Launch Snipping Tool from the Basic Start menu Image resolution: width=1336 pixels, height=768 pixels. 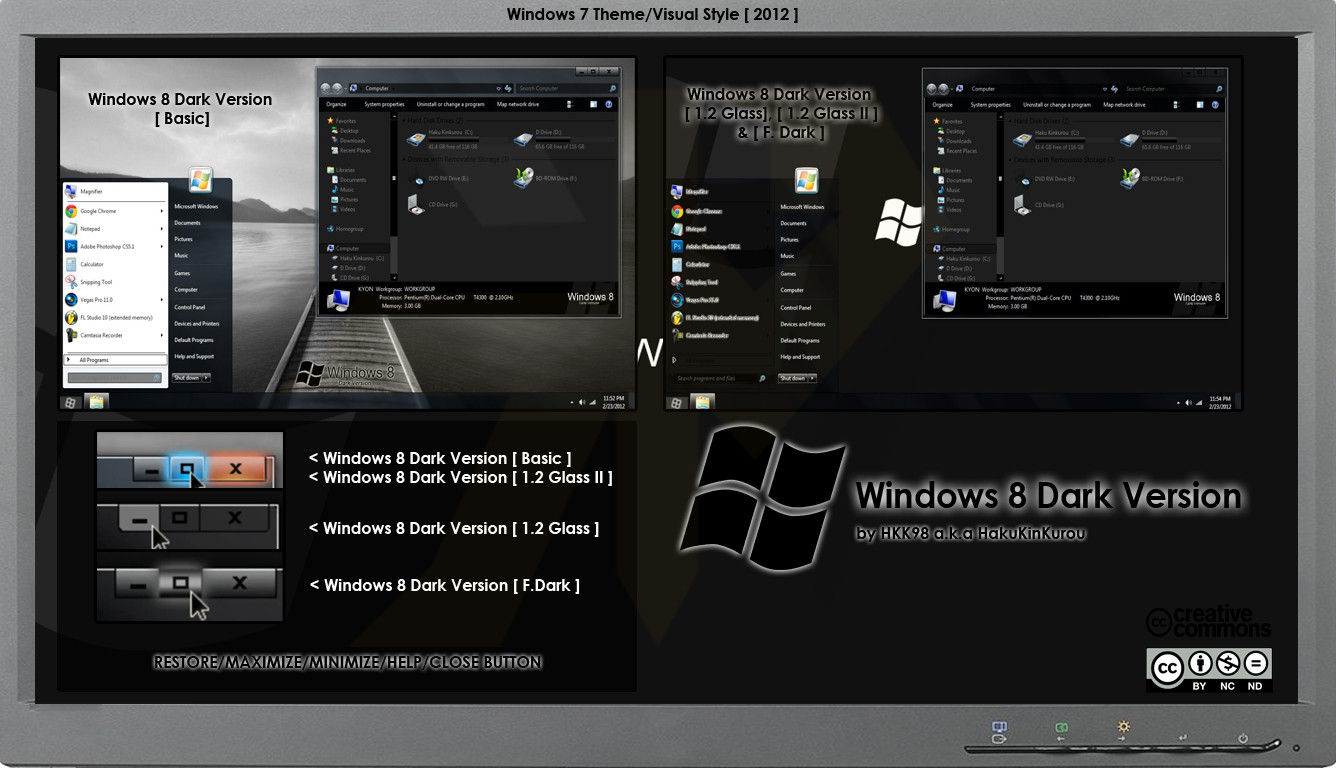(114, 282)
